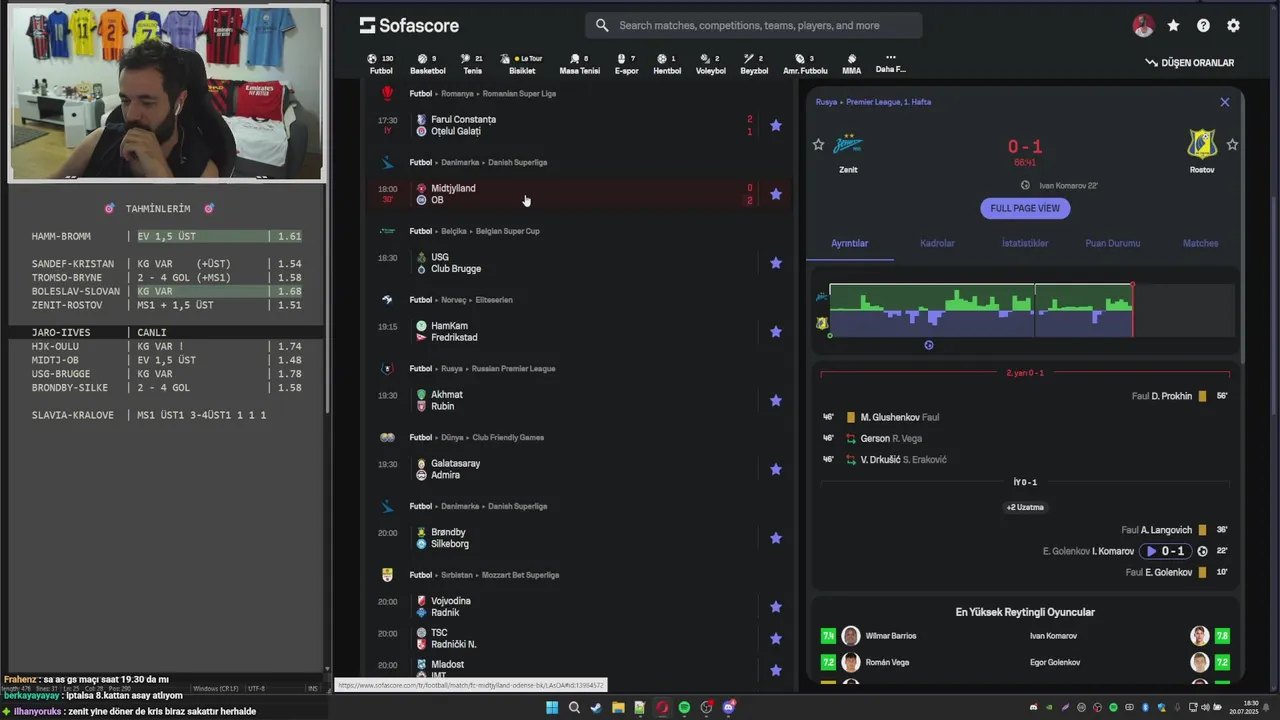Open the Tenis sport category

click(x=472, y=64)
